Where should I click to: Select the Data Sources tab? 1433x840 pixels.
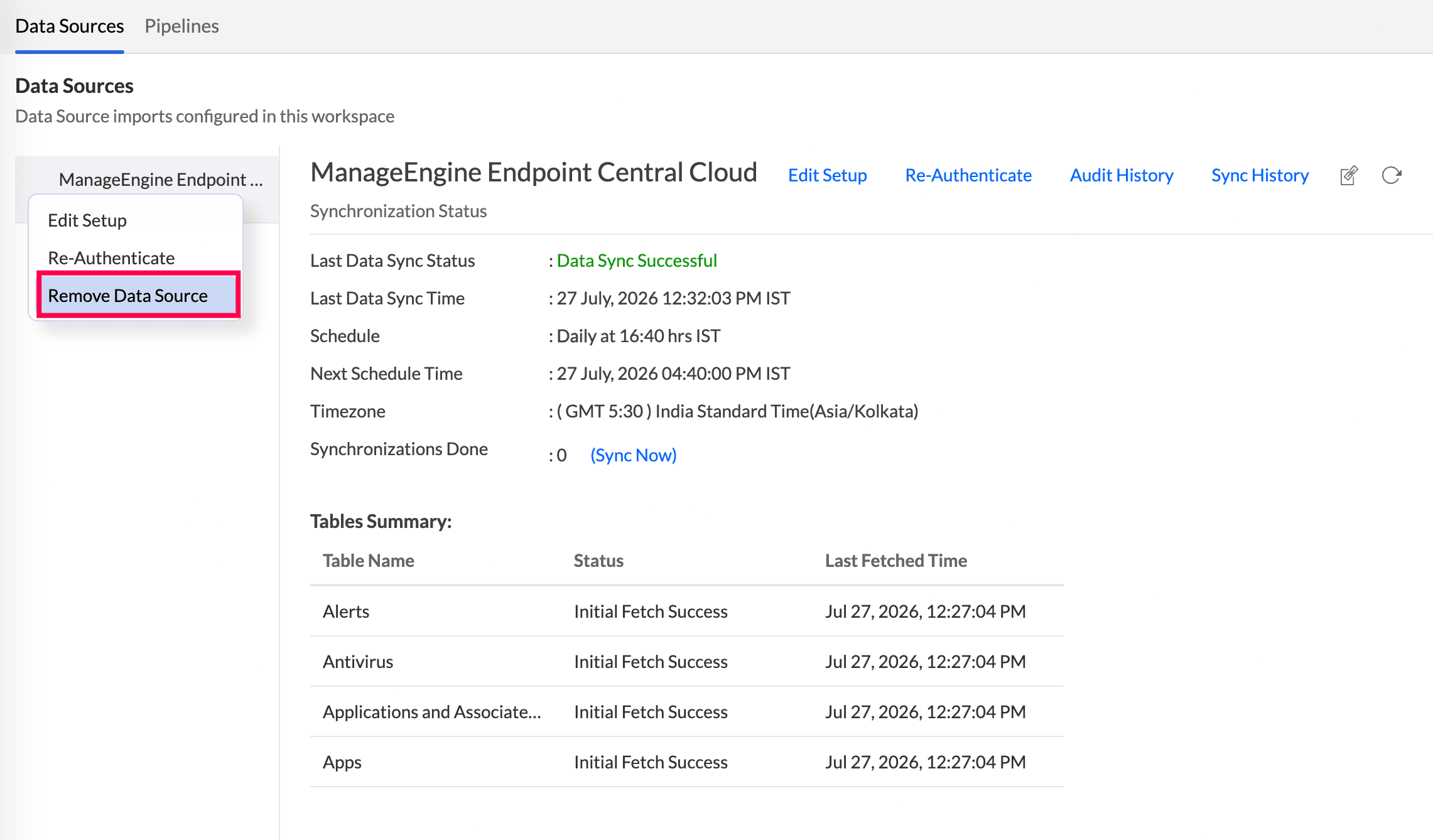70,26
